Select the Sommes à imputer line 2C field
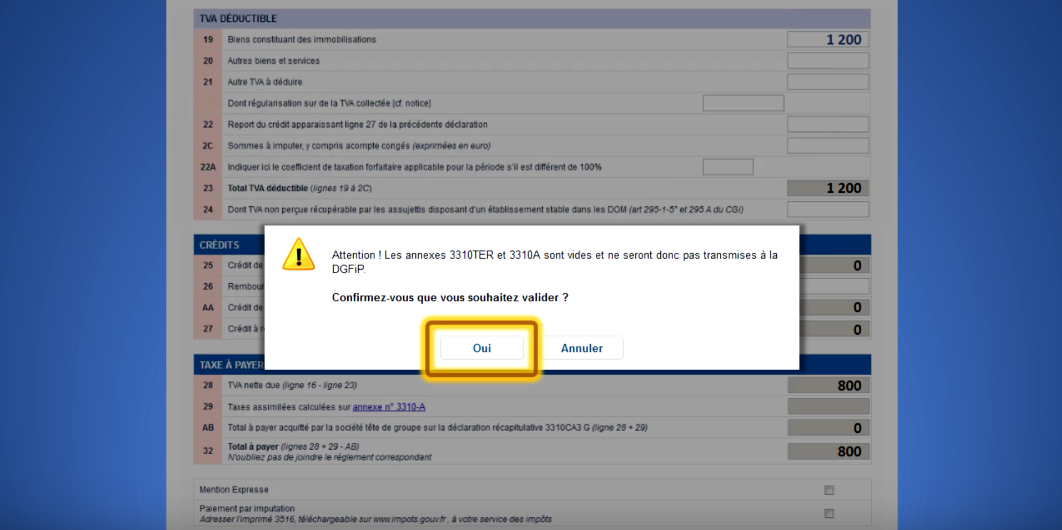The image size is (1062, 530). point(827,146)
